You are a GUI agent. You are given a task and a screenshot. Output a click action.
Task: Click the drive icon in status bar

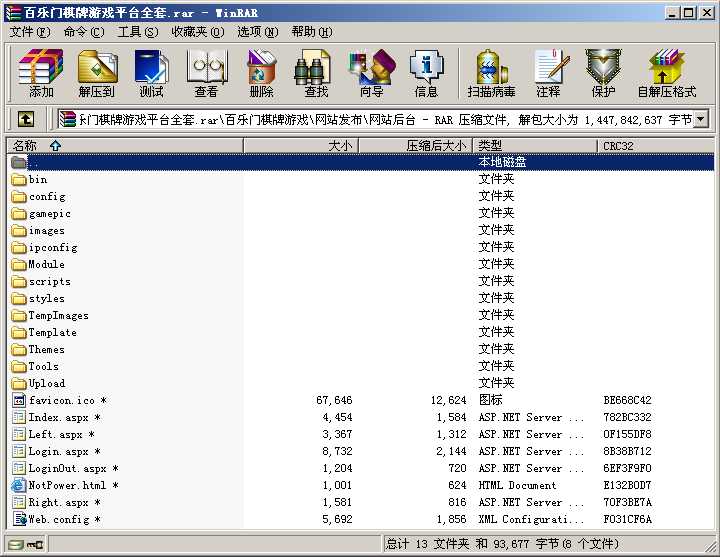coord(16,545)
